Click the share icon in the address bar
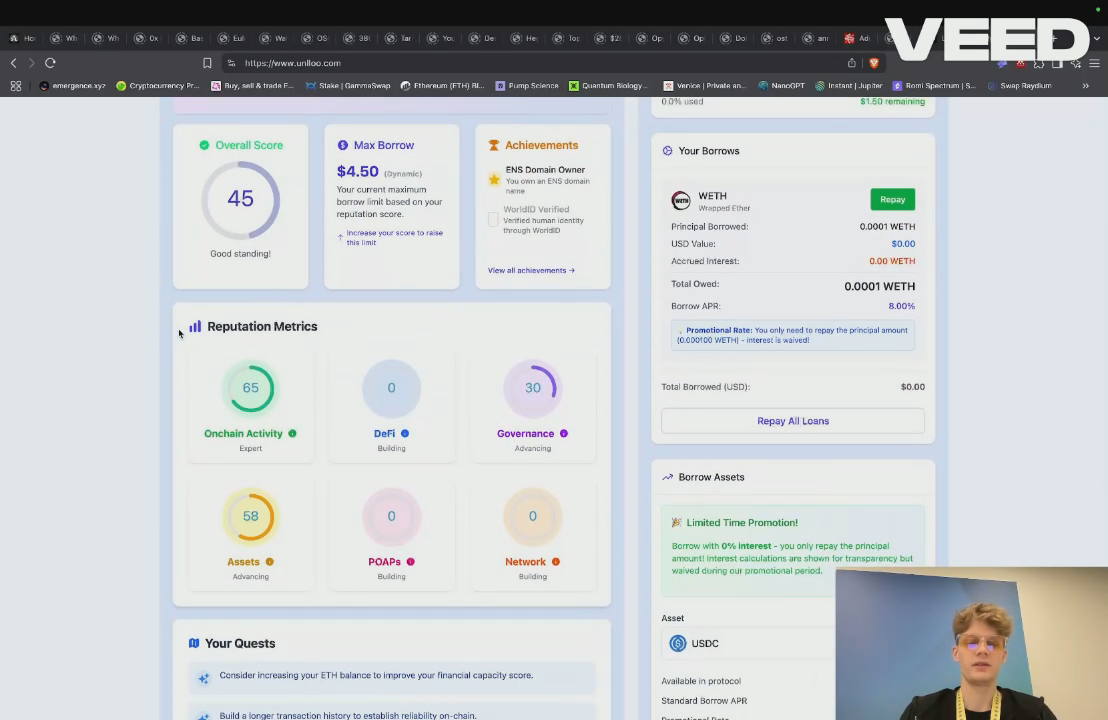Image resolution: width=1108 pixels, height=720 pixels. [x=851, y=63]
